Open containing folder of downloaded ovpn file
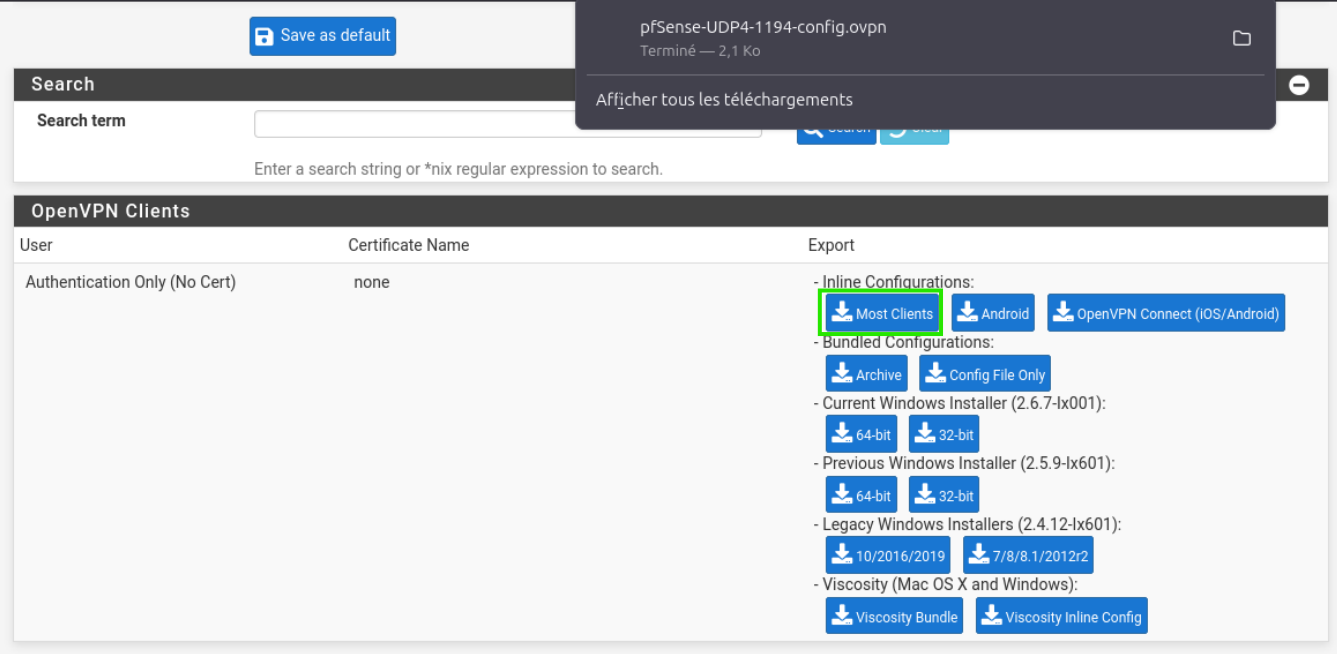Image resolution: width=1337 pixels, height=654 pixels. point(1241,38)
